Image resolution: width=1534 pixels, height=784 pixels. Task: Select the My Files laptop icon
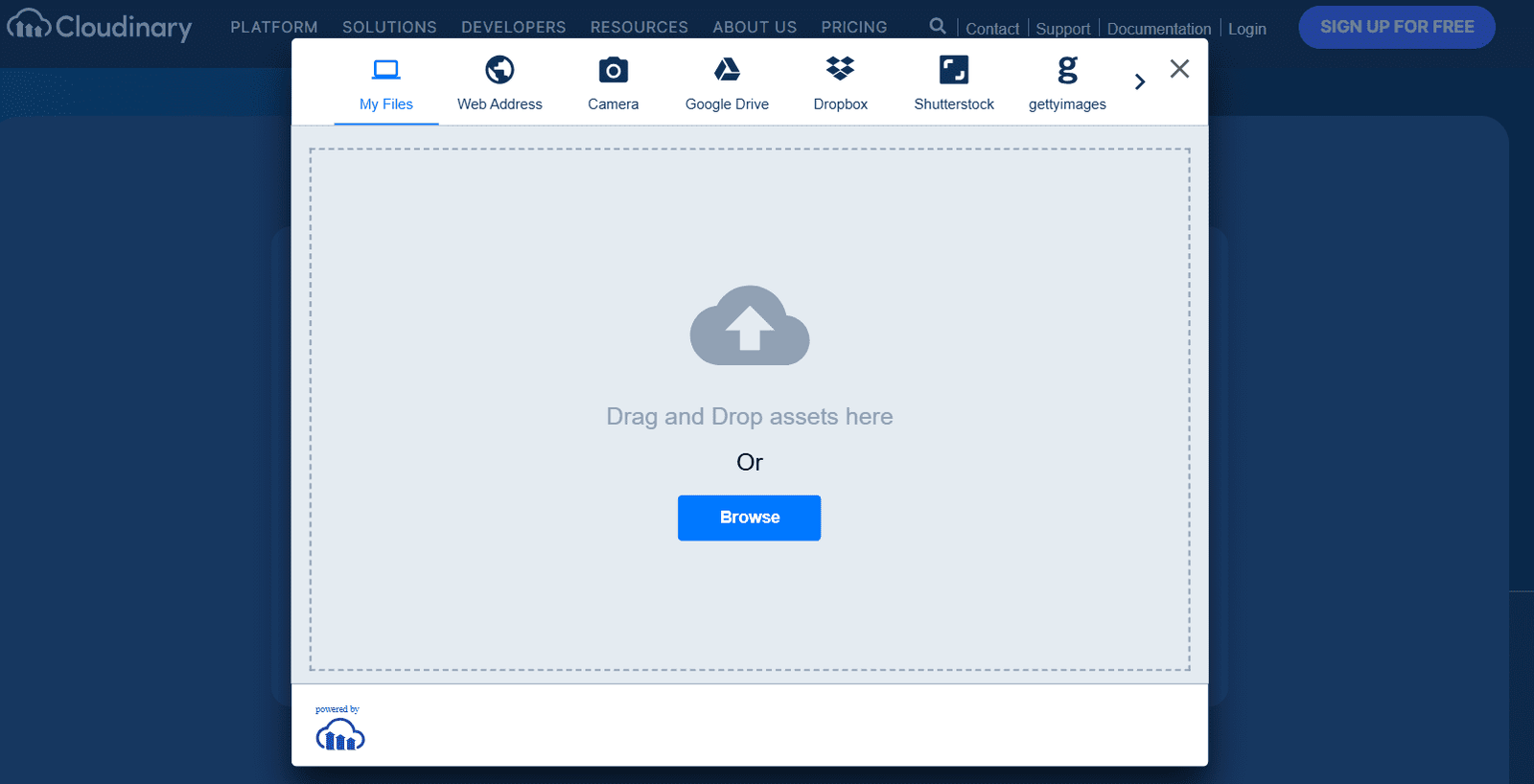(x=386, y=70)
